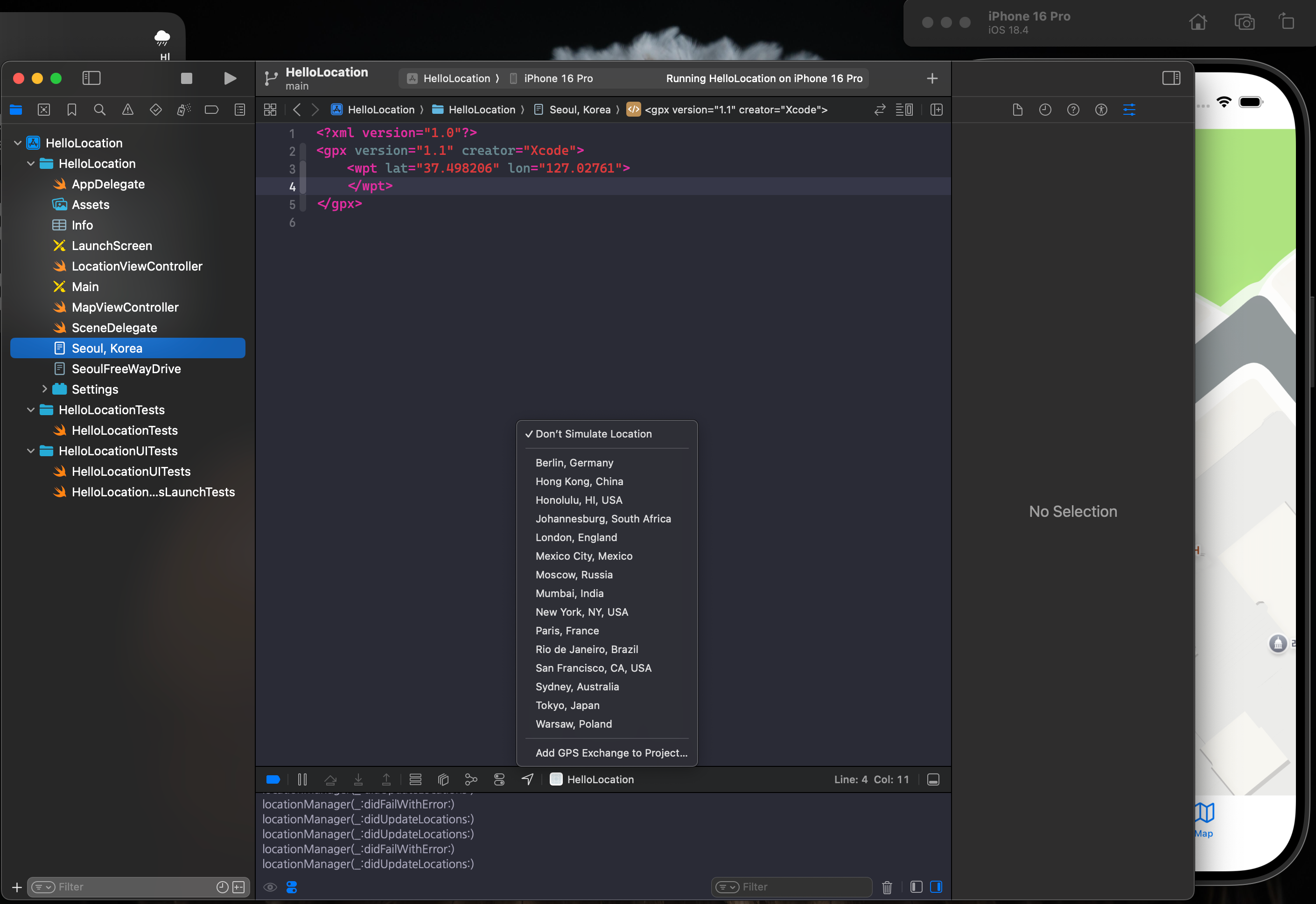The height and width of the screenshot is (904, 1316).
Task: Collapse the HelloLocation source folder
Action: tap(31, 164)
